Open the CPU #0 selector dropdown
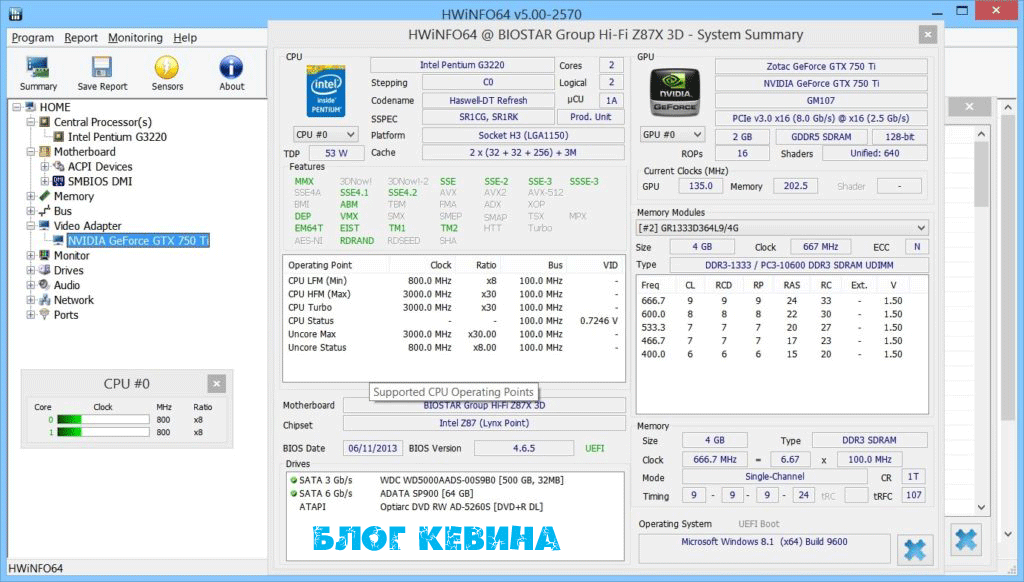Viewport: 1024px width, 582px height. tap(325, 134)
